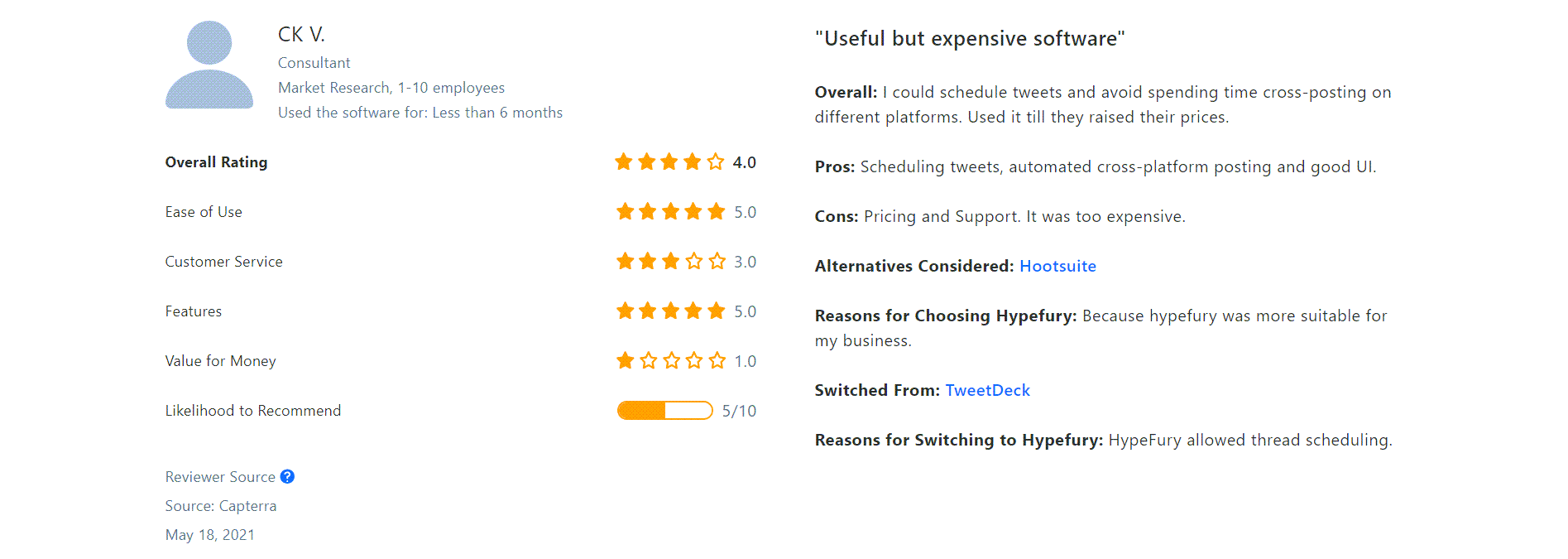Open the TweetDeck link
Image resolution: width=1568 pixels, height=559 pixels.
(987, 390)
